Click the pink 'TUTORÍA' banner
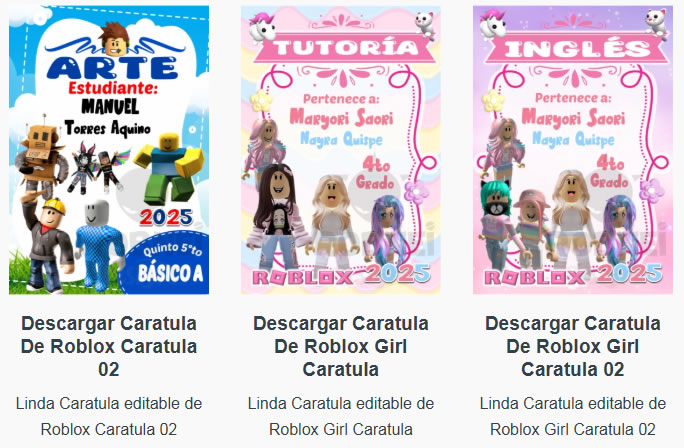Image resolution: width=684 pixels, height=448 pixels. click(345, 48)
